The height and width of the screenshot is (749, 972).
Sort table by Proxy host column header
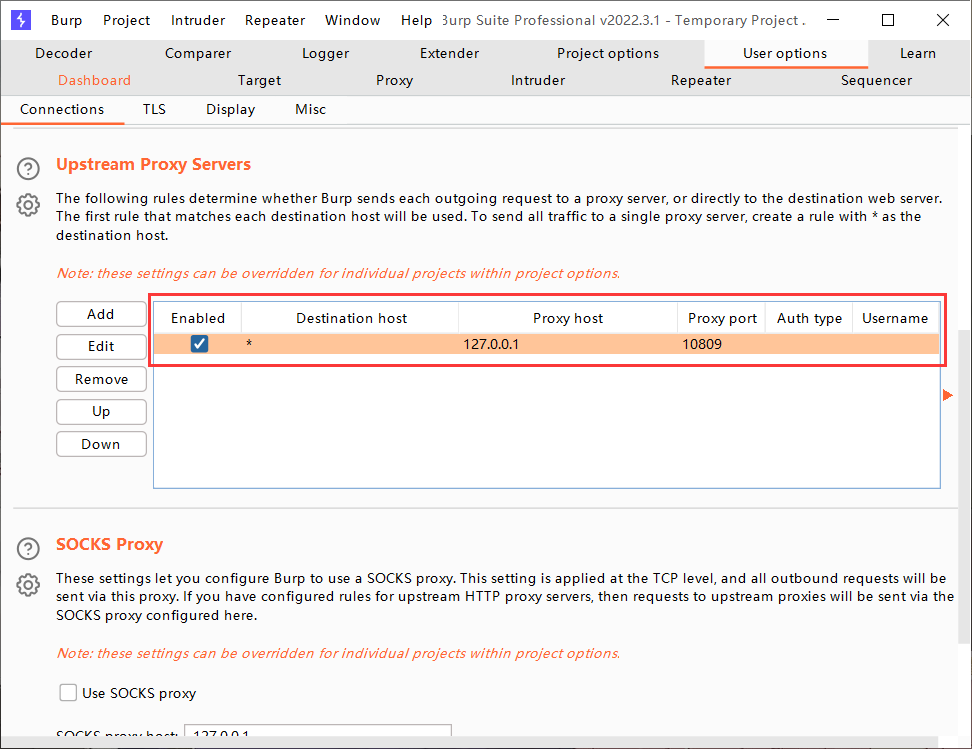(x=567, y=318)
